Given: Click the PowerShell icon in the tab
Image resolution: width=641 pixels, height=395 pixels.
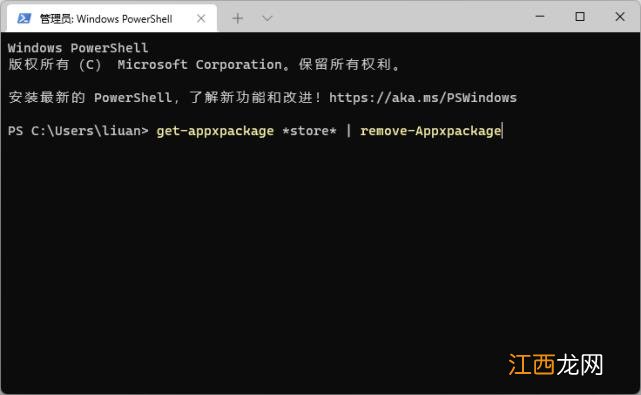Looking at the screenshot, I should pos(24,18).
